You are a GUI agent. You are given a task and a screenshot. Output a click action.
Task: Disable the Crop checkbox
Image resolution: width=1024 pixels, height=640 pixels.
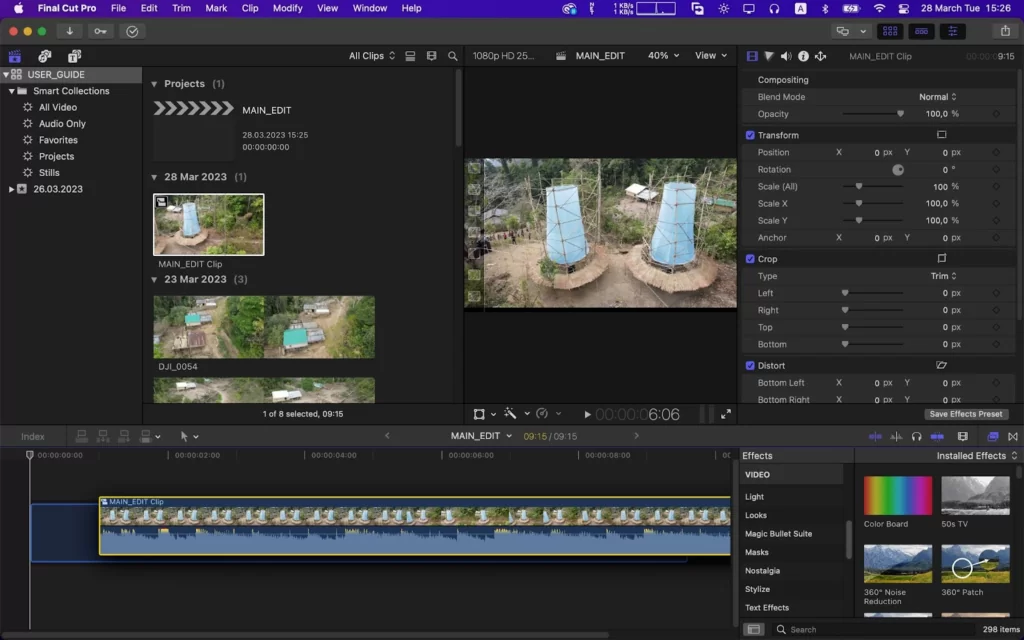(750, 259)
